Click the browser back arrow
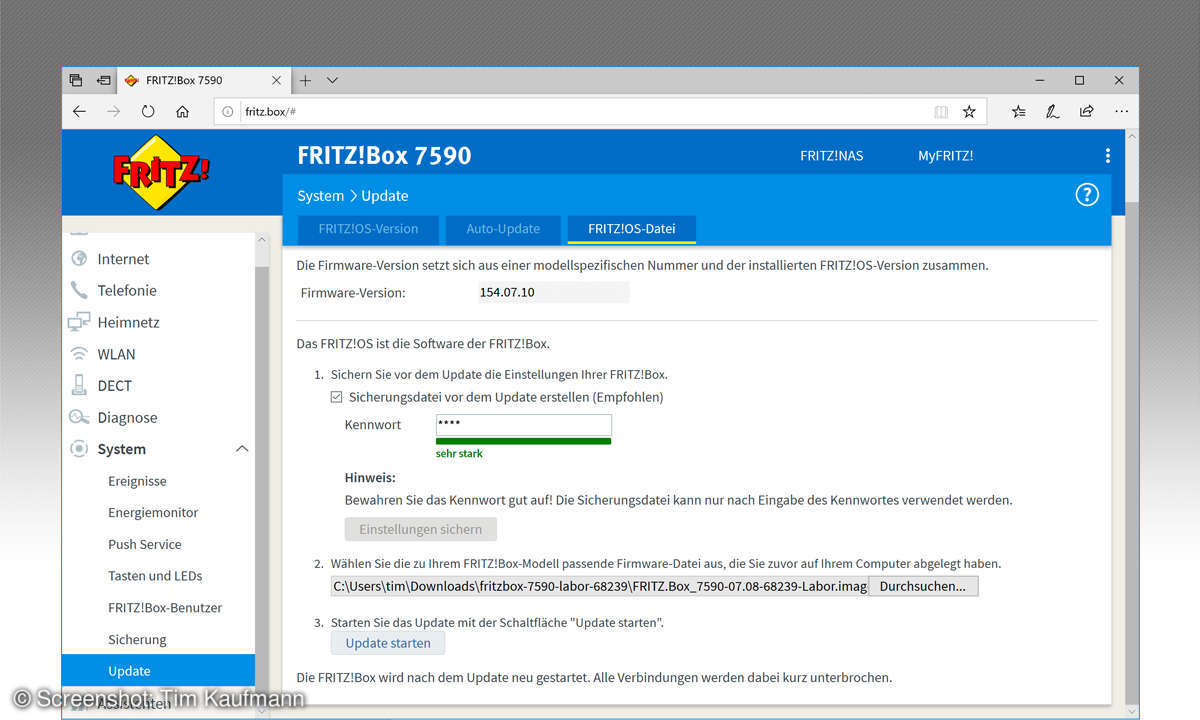The image size is (1200, 720). (x=79, y=112)
